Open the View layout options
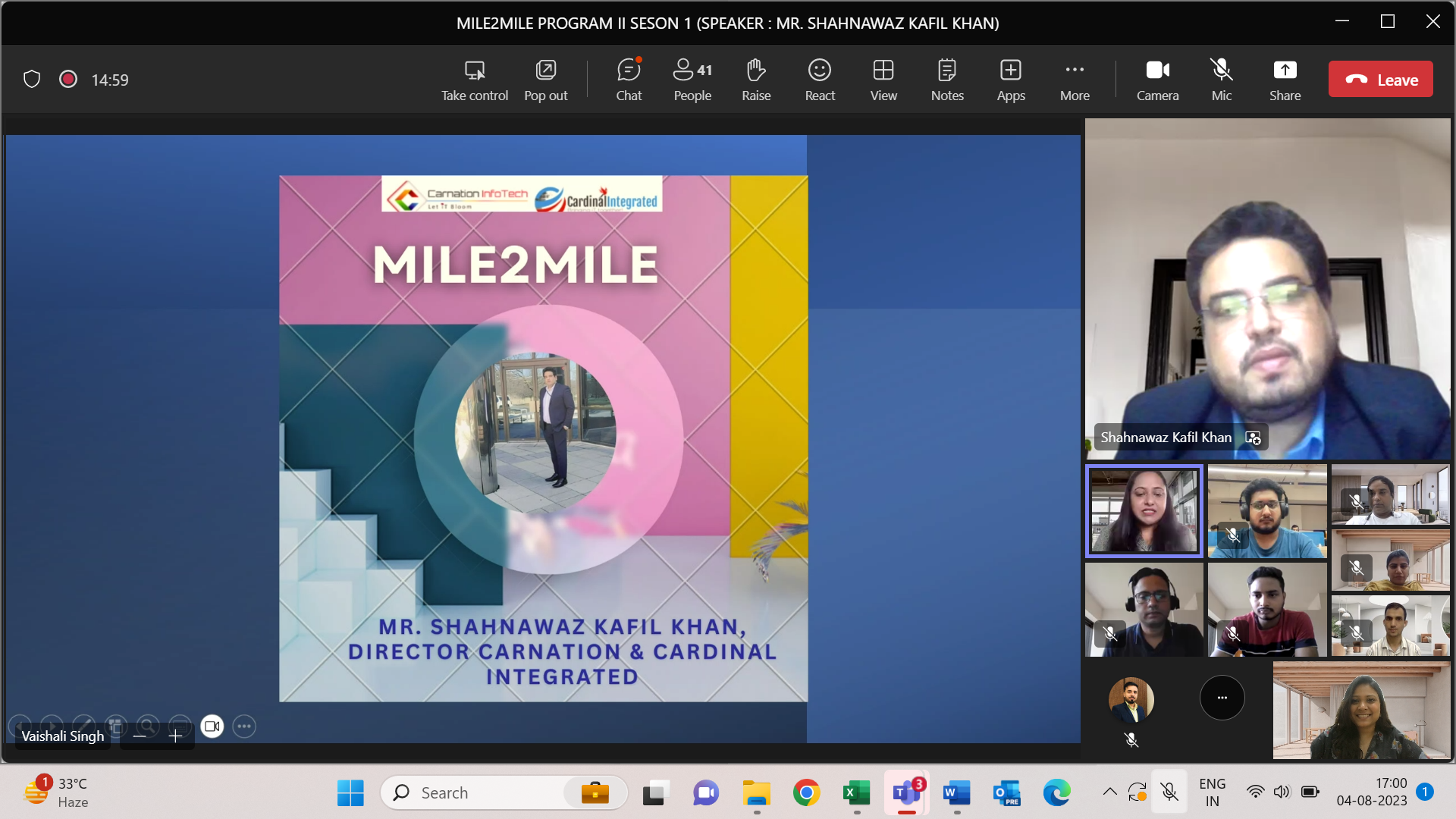The width and height of the screenshot is (1456, 819). [883, 80]
